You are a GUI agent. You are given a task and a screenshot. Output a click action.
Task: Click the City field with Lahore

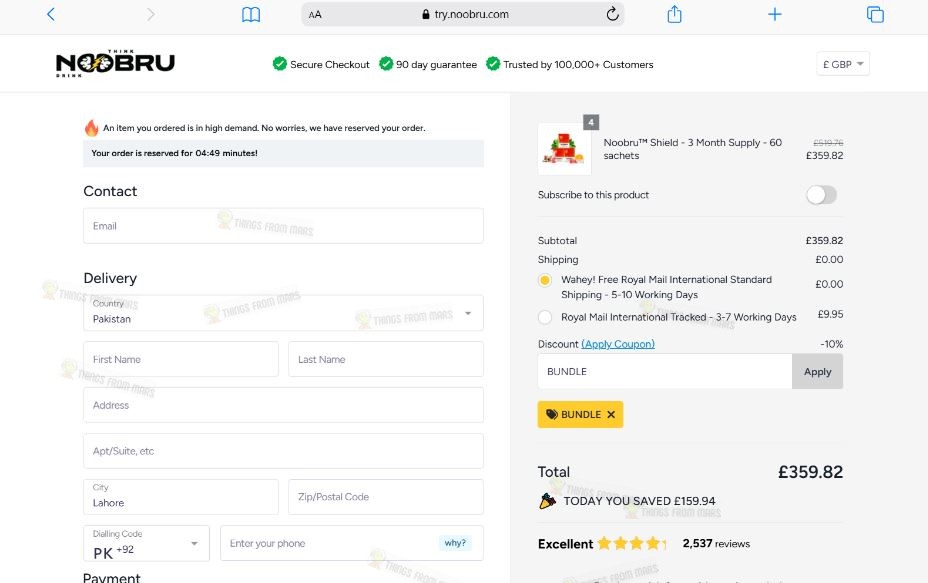[181, 497]
